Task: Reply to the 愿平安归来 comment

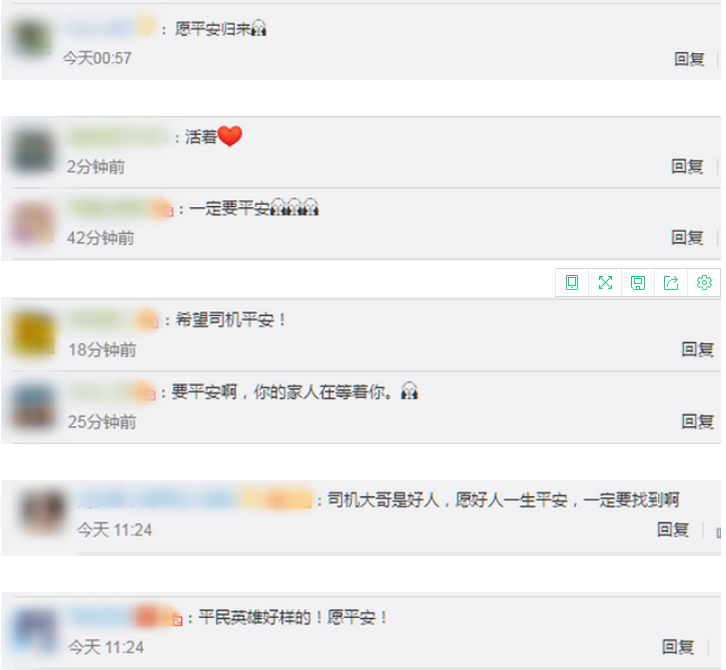Action: click(689, 59)
